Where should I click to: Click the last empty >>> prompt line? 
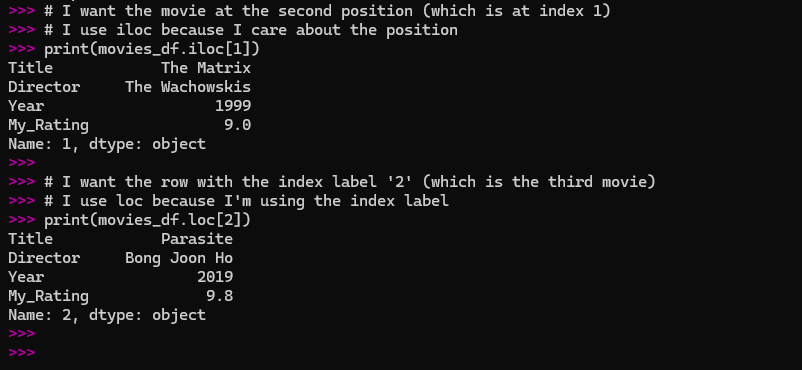tap(21, 353)
